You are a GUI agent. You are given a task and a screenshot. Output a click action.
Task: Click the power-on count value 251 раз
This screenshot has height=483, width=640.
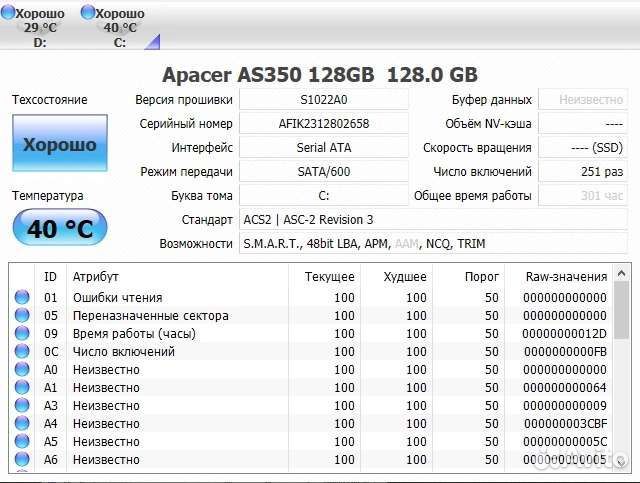point(583,171)
